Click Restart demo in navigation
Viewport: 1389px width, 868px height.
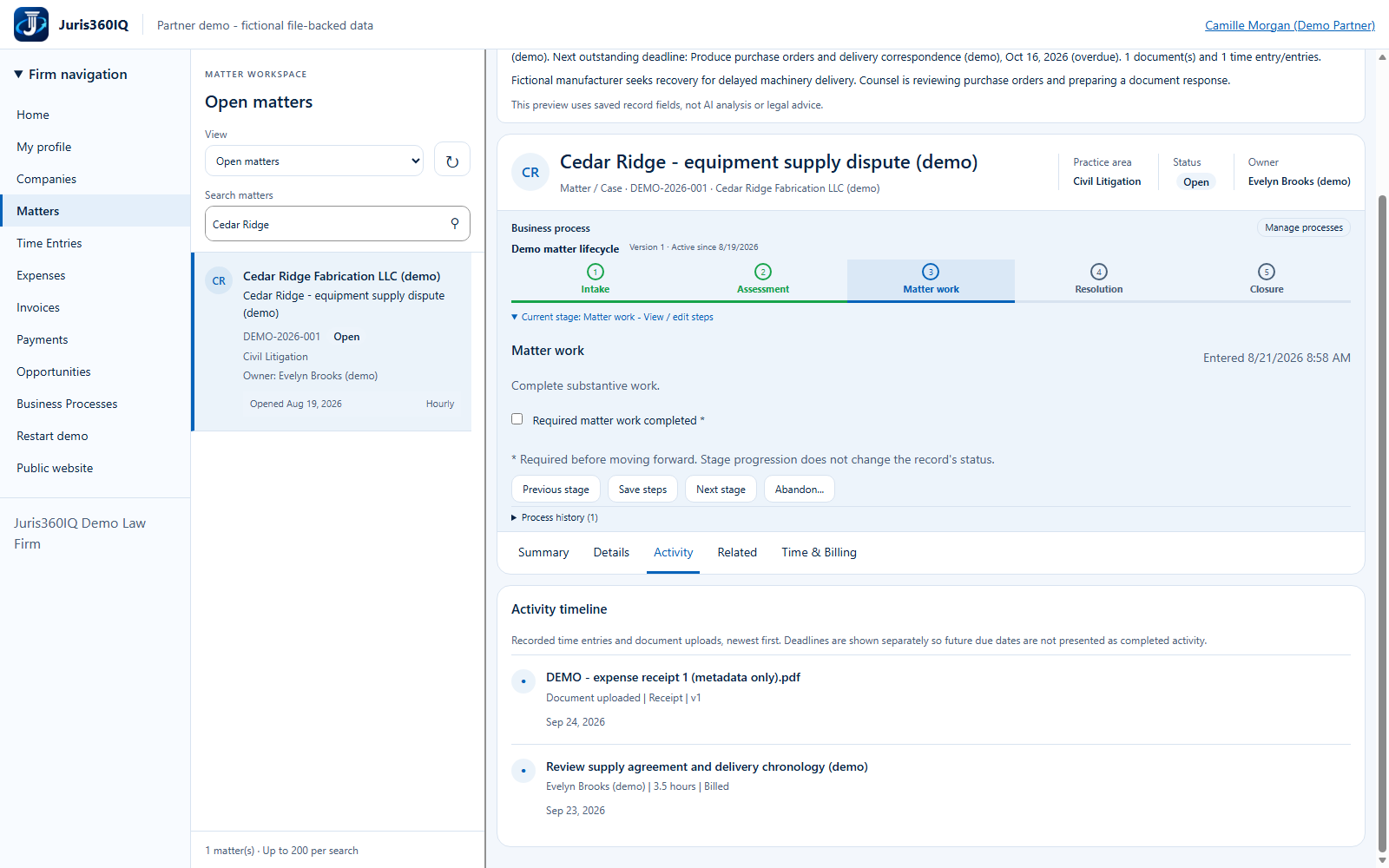tap(95, 436)
